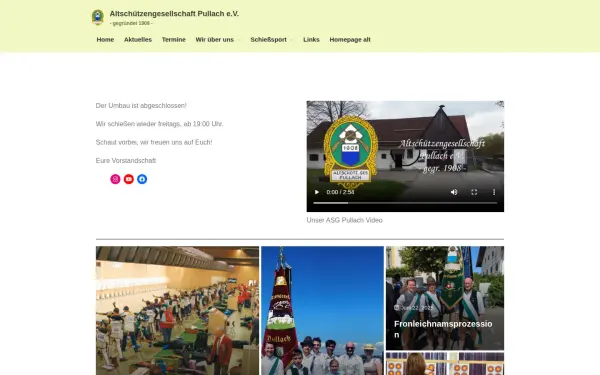Expand the Wir über uns dropdown arrow
This screenshot has width=600, height=375.
[x=238, y=40]
